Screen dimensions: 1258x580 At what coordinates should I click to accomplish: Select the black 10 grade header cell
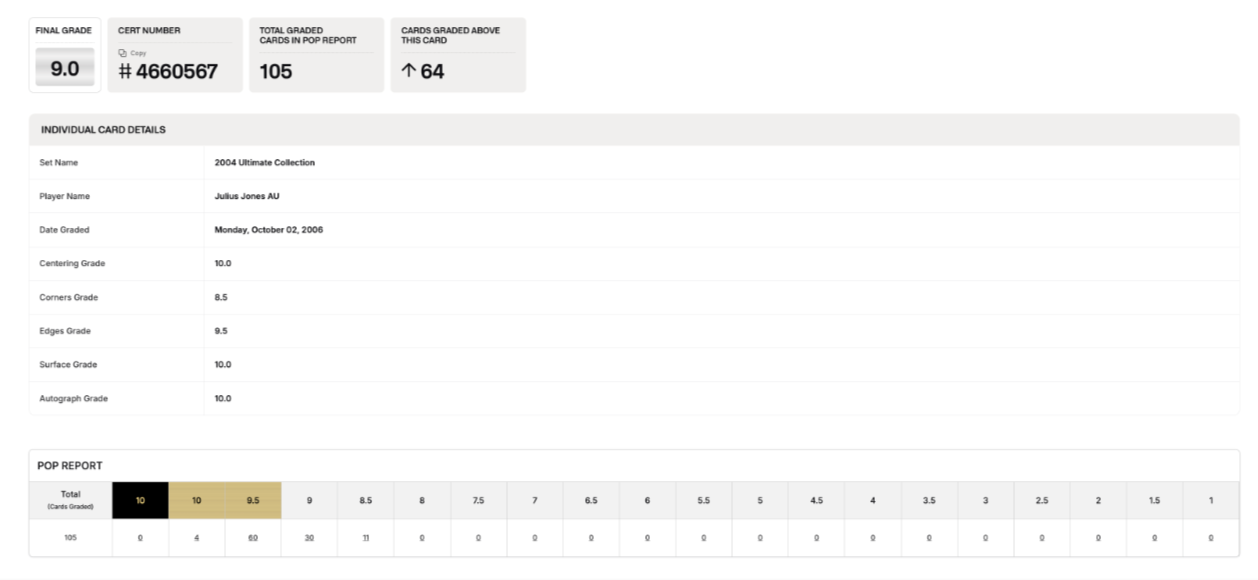pos(140,500)
